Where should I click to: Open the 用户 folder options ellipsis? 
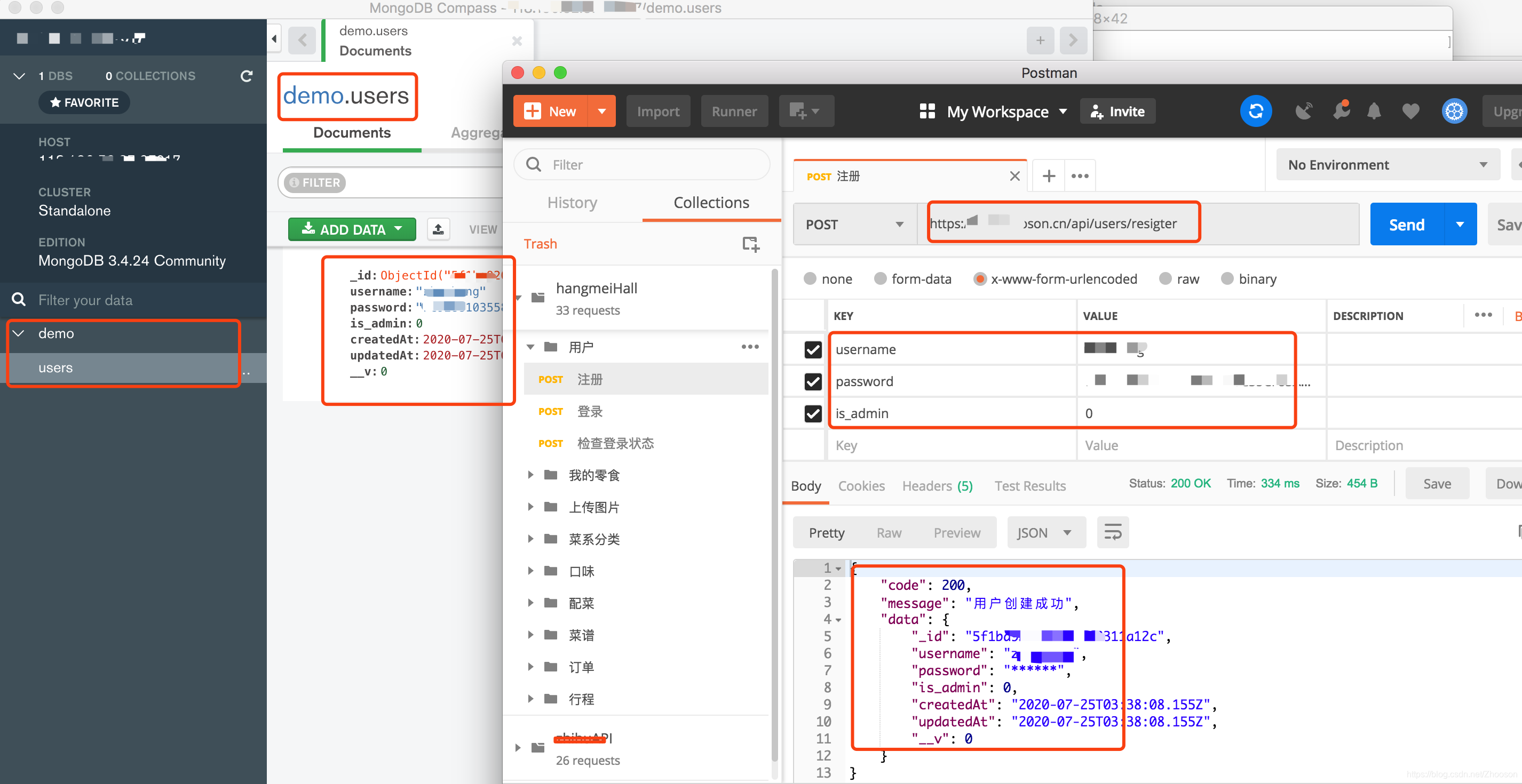pos(750,347)
